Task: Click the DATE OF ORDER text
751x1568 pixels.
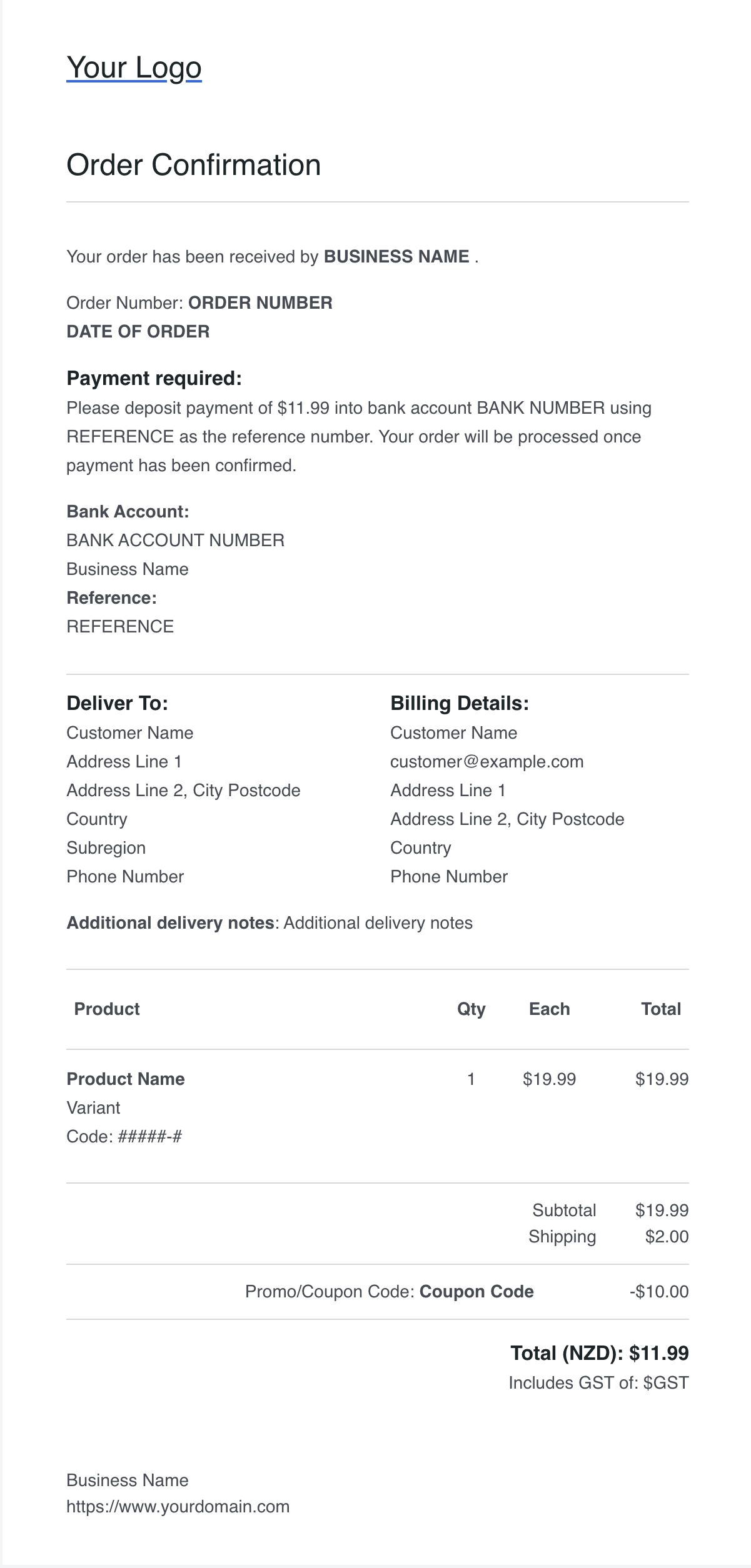Action: [138, 332]
